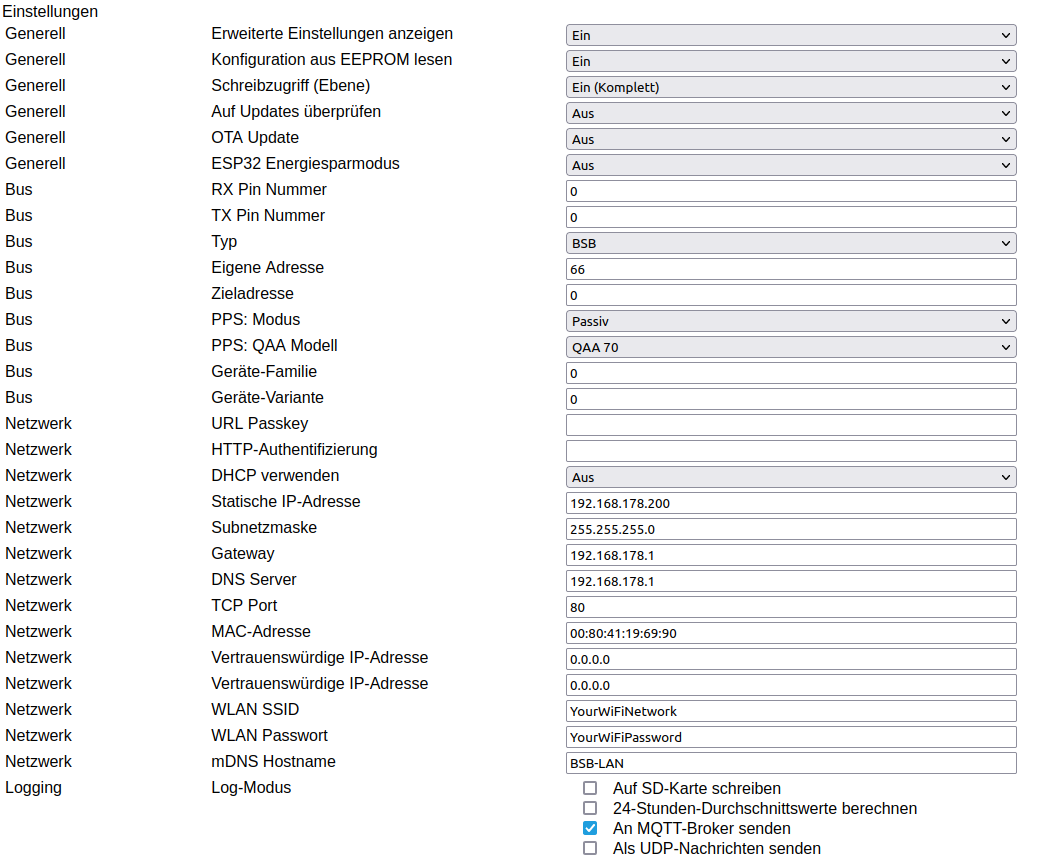Focus the 'TCP Port' input field
Image resolution: width=1039 pixels, height=862 pixels.
(791, 607)
